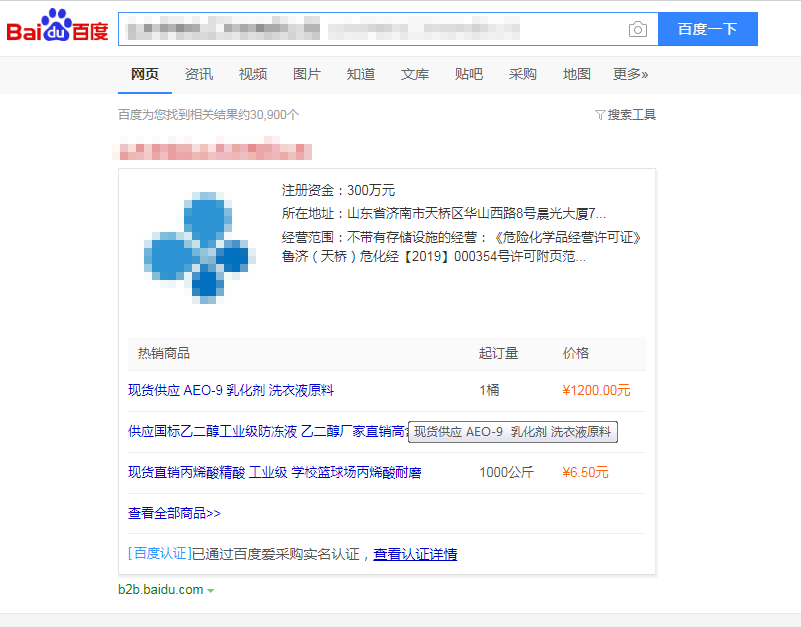
Task: Open 搜索工具 filter options
Action: click(626, 115)
